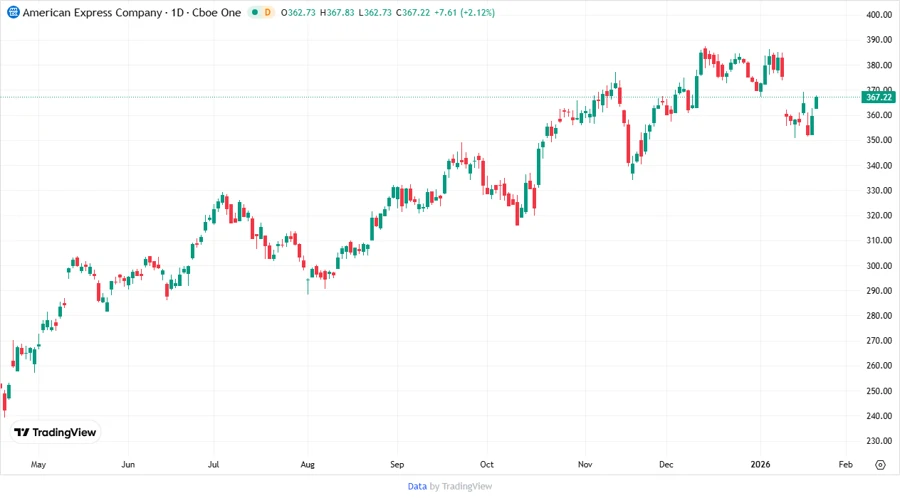Click the Aug label on time axis

click(308, 464)
